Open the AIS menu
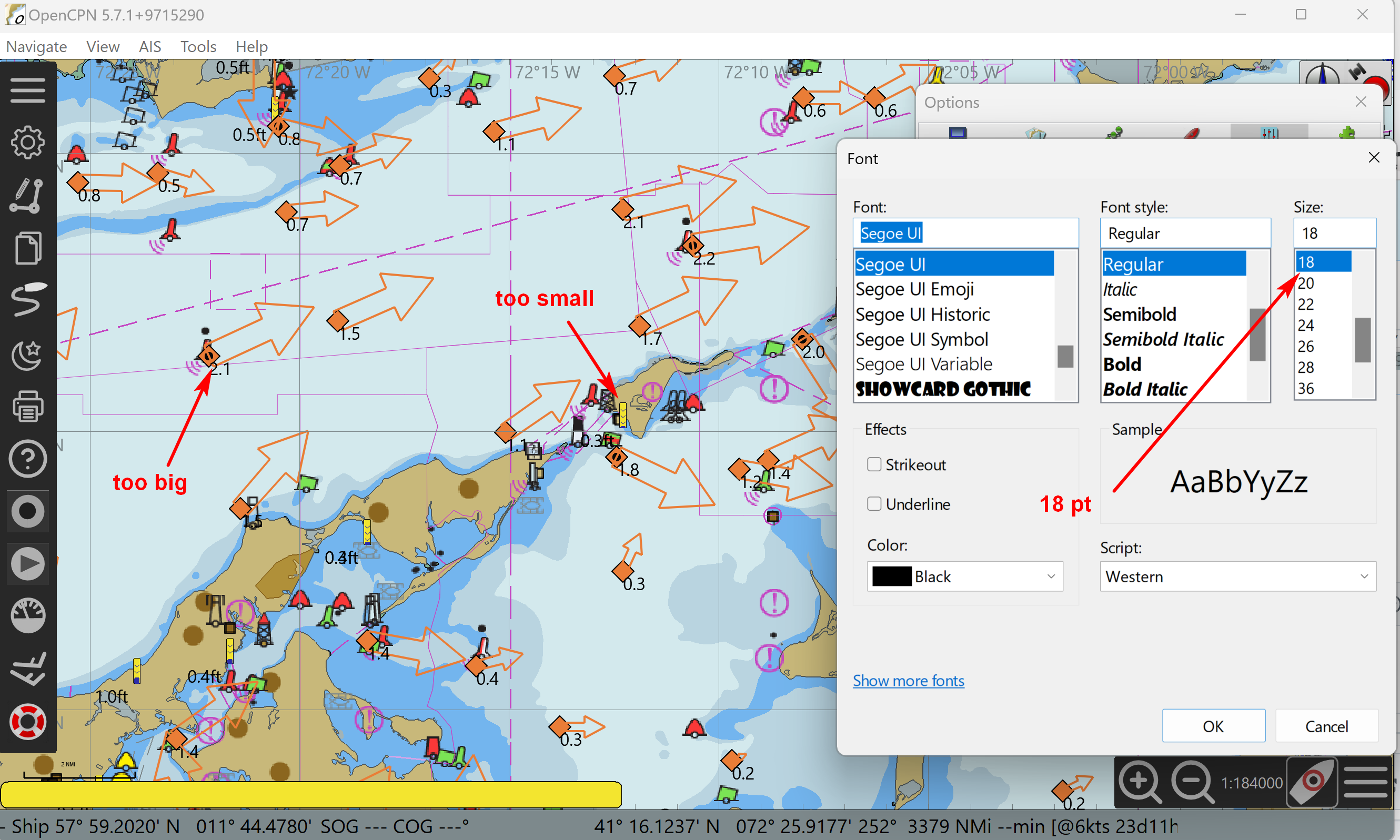The image size is (1400, 840). pos(150,46)
